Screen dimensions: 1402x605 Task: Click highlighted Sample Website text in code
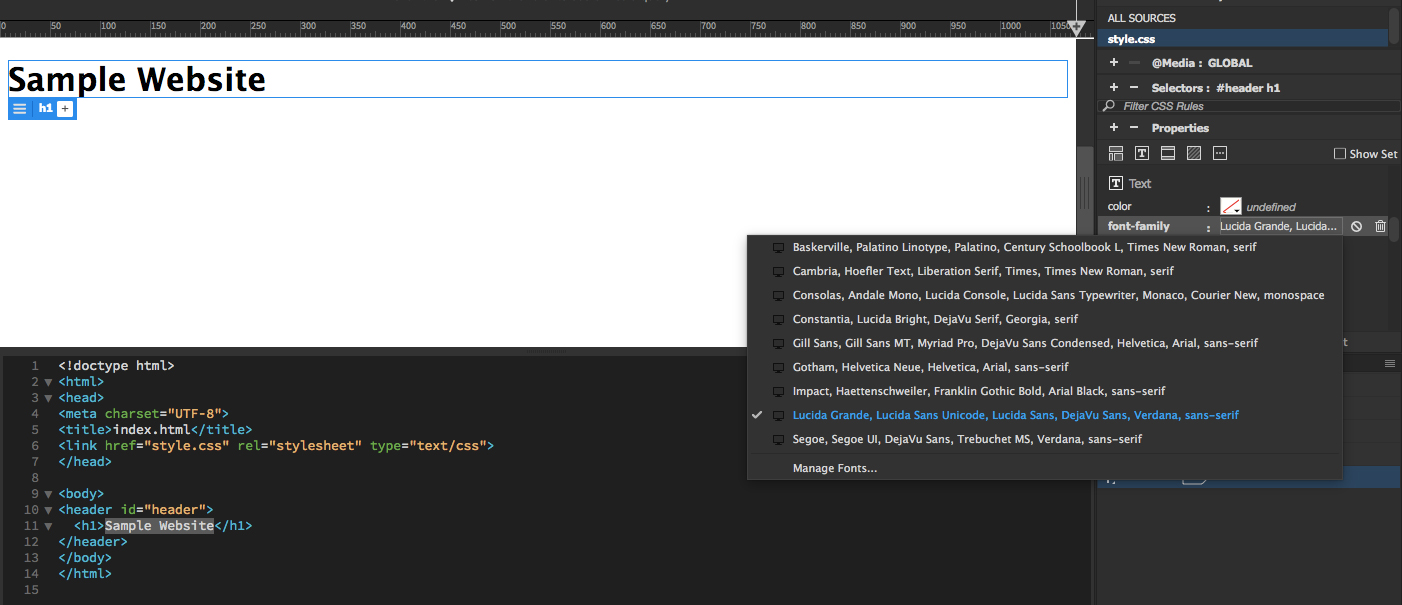[x=159, y=526]
